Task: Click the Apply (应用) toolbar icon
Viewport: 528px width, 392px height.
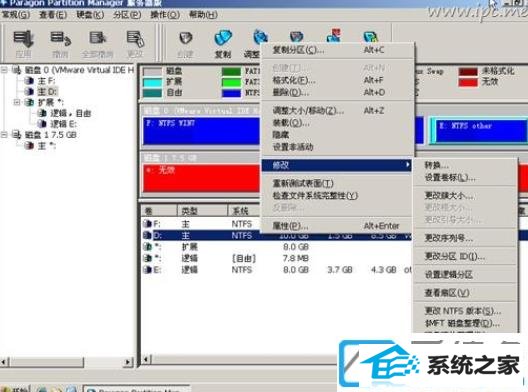Action: [x=23, y=39]
